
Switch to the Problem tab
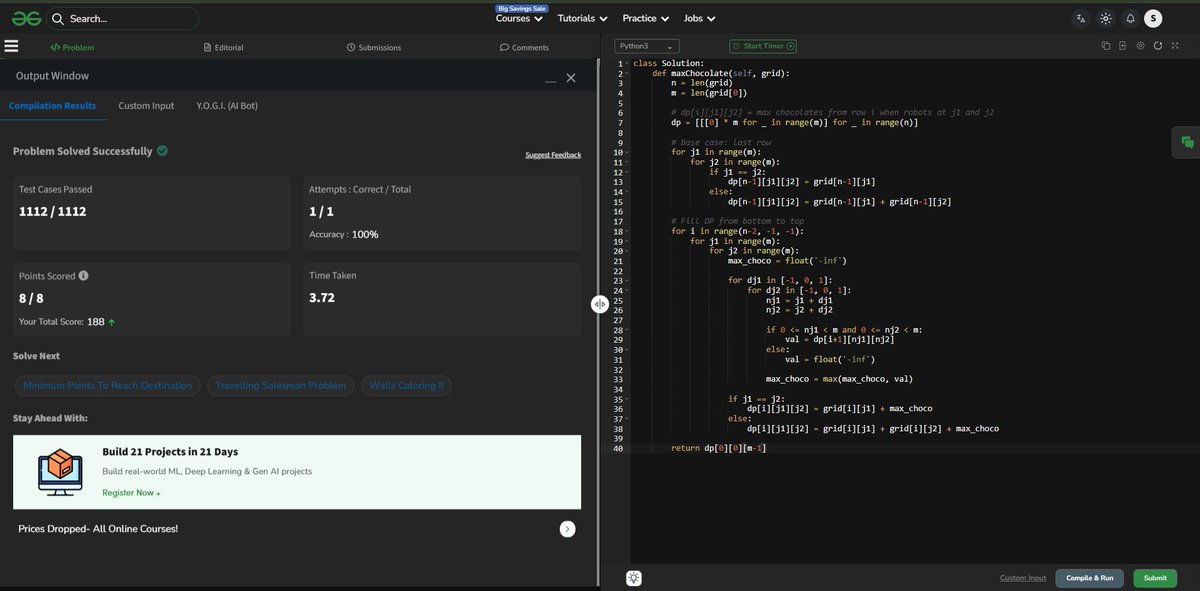72,47
